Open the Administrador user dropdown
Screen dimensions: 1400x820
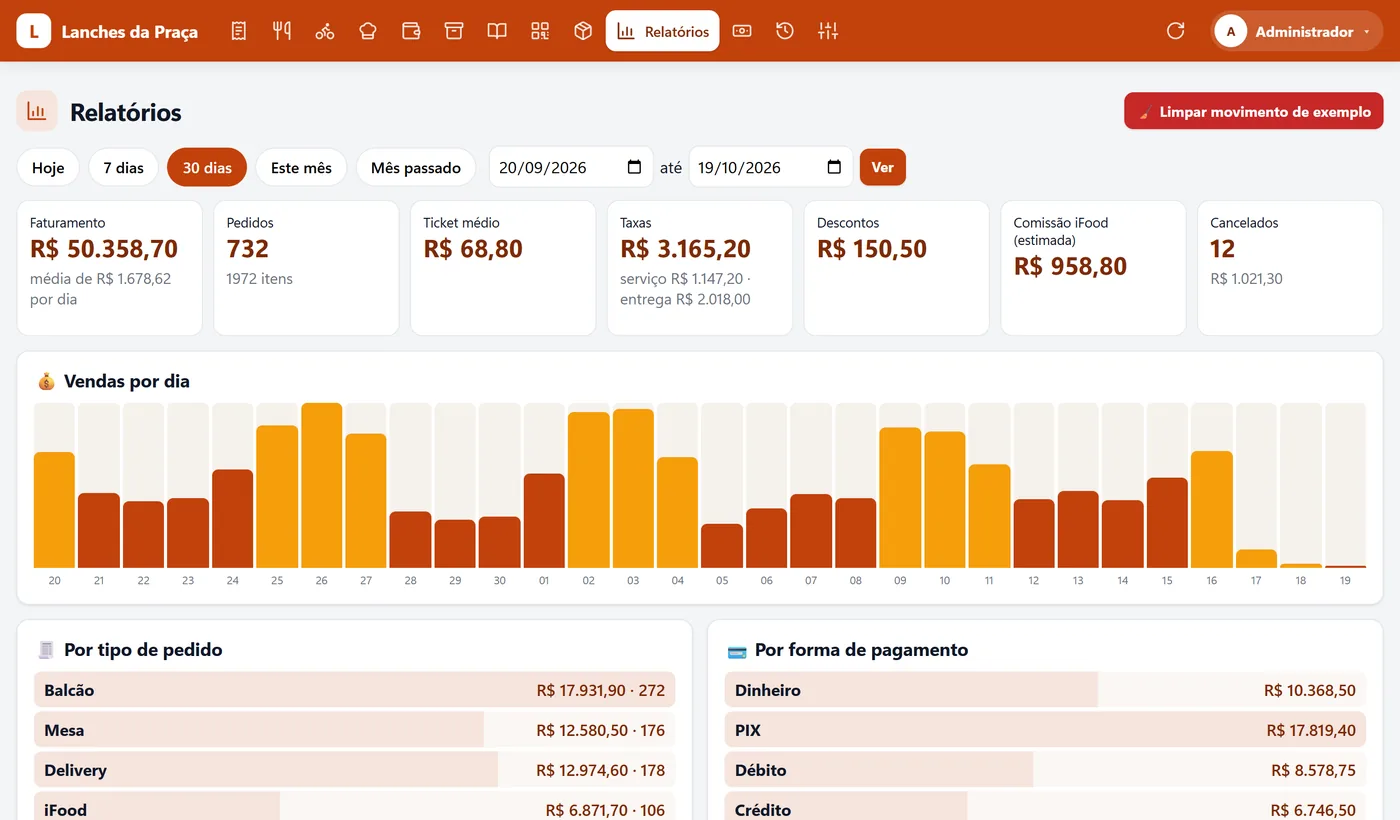pos(1297,31)
